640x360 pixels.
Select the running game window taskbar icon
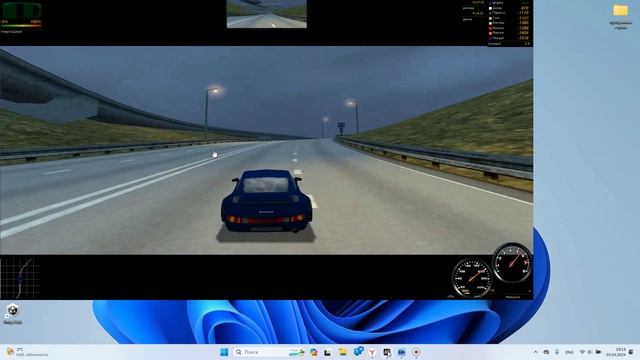click(387, 352)
